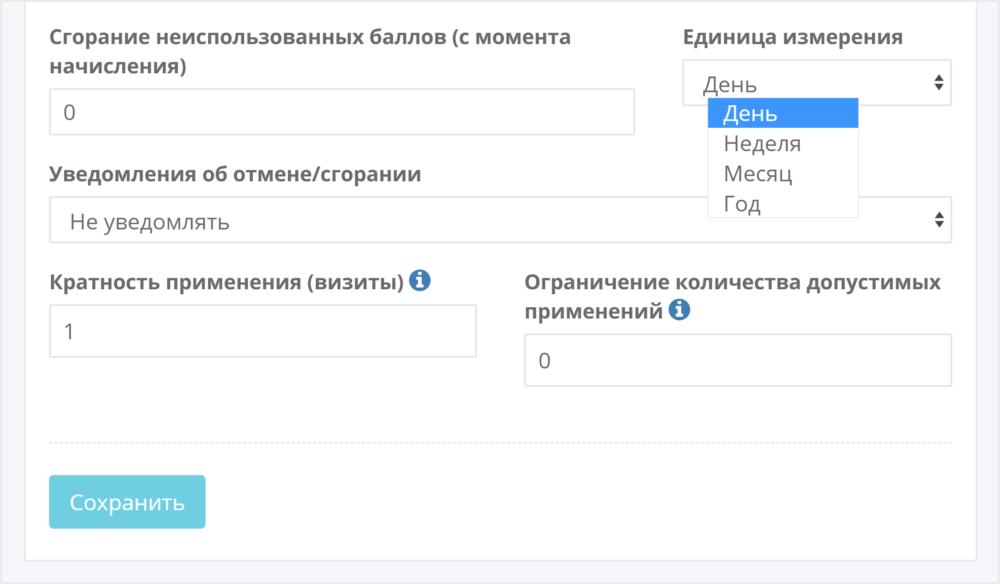Focus the Сгорание неиспользованных баллов field
1000x584 pixels.
coord(342,112)
